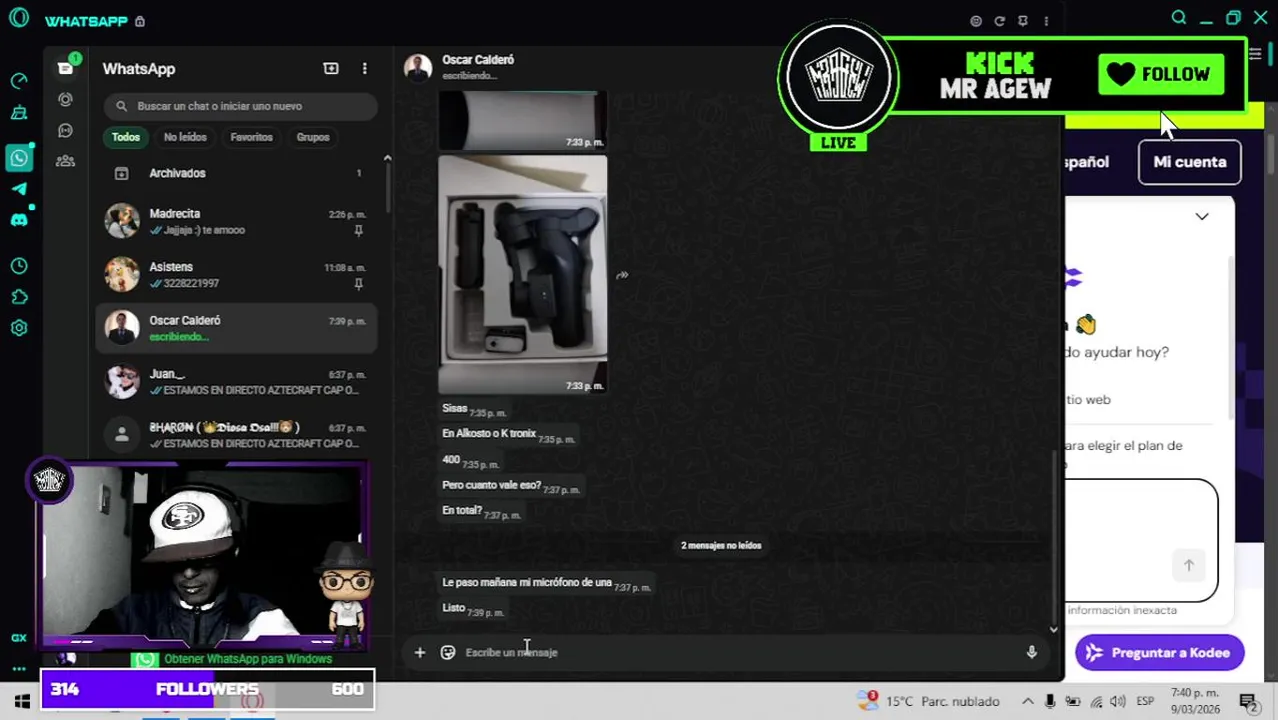The width and height of the screenshot is (1278, 720).
Task: Open the GX Control speedometer sidebar icon
Action: tap(19, 81)
